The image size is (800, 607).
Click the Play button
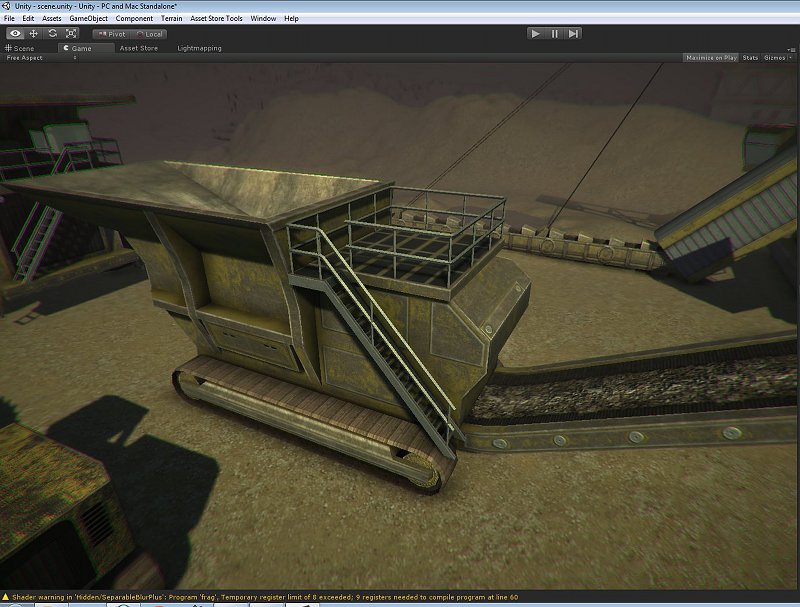[x=536, y=34]
